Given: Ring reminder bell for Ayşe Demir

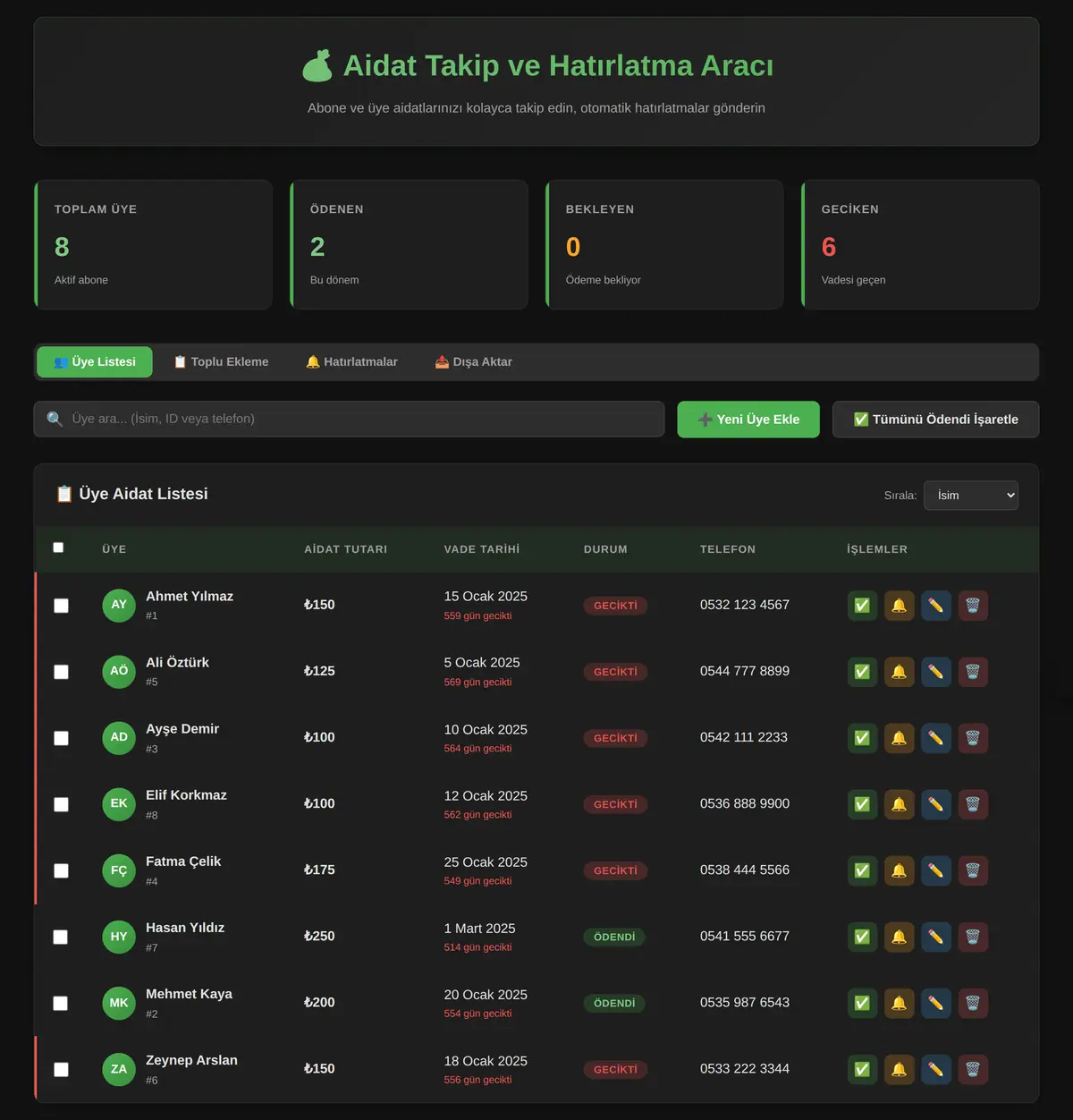Looking at the screenshot, I should pyautogui.click(x=899, y=738).
